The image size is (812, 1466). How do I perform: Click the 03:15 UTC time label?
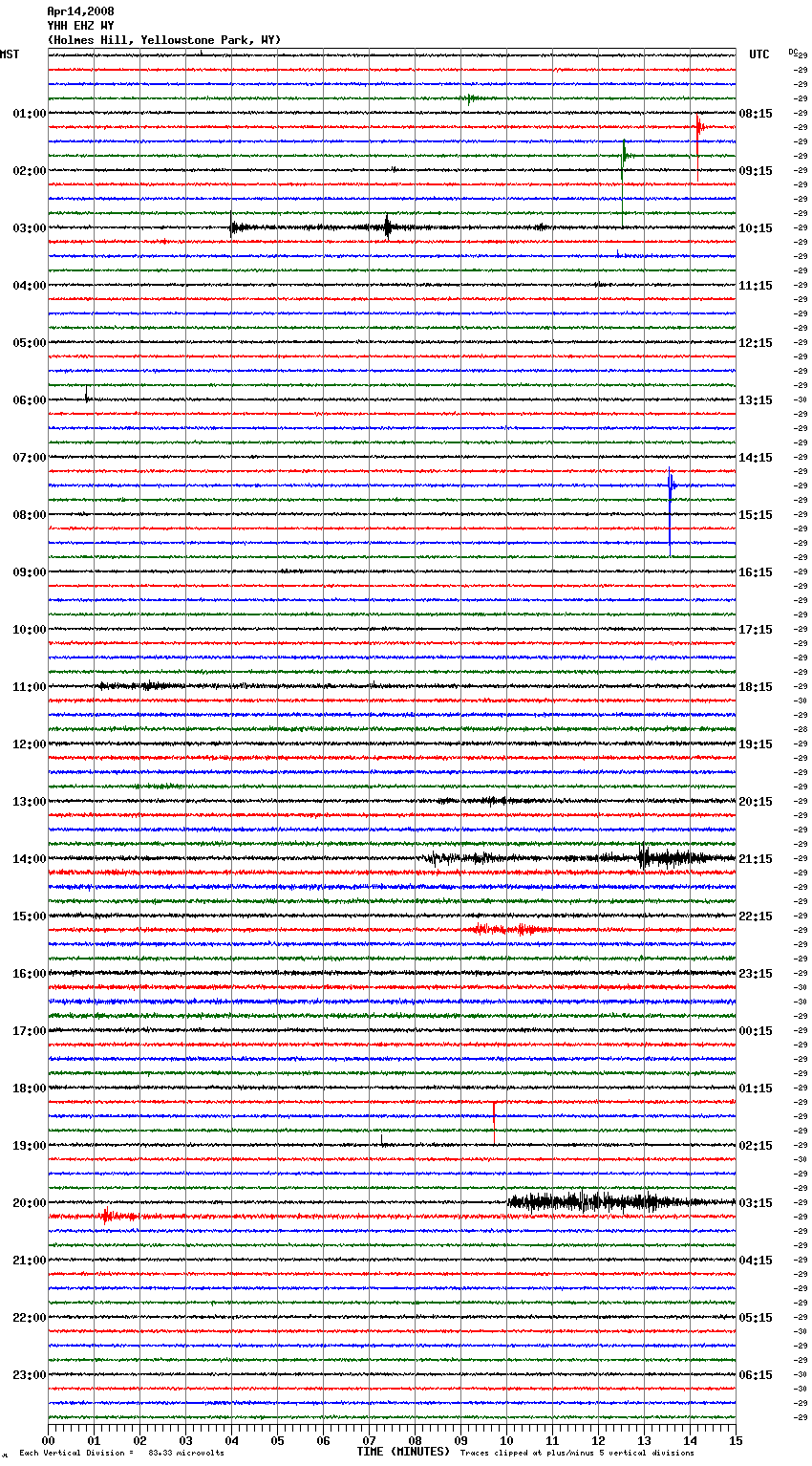pos(756,1203)
